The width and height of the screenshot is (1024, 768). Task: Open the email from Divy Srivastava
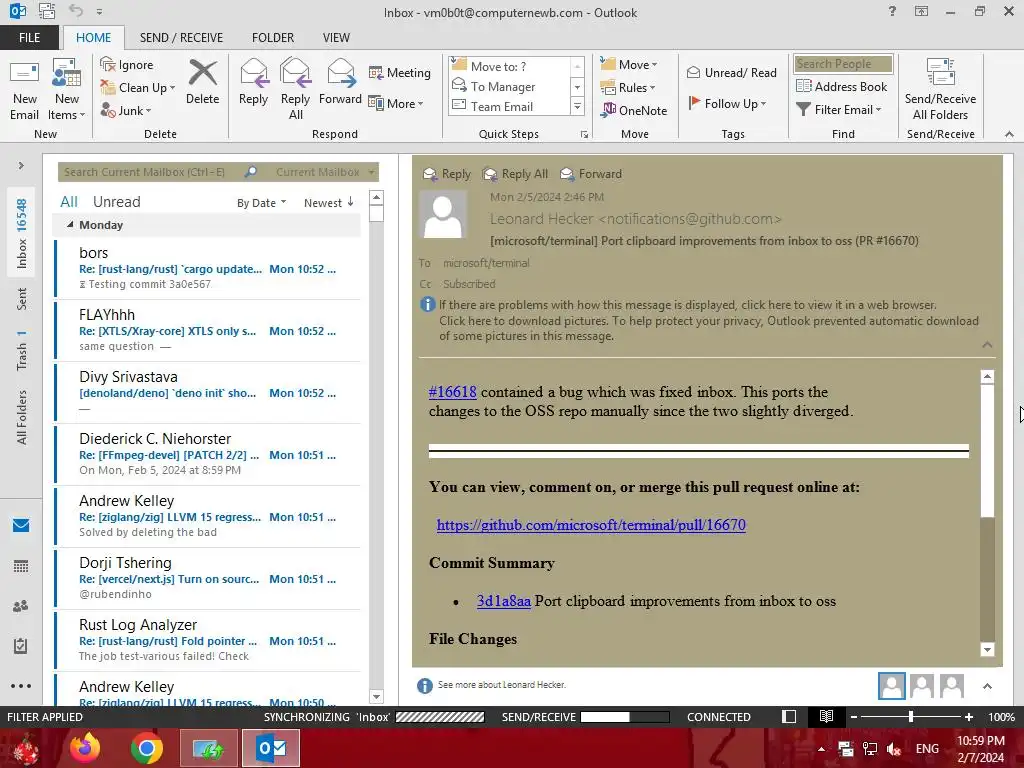point(208,392)
